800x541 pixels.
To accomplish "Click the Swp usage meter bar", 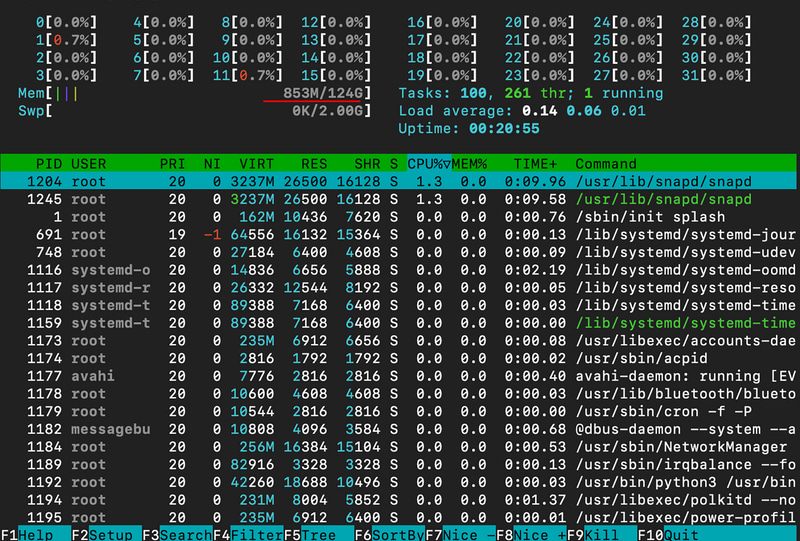I will [194, 111].
